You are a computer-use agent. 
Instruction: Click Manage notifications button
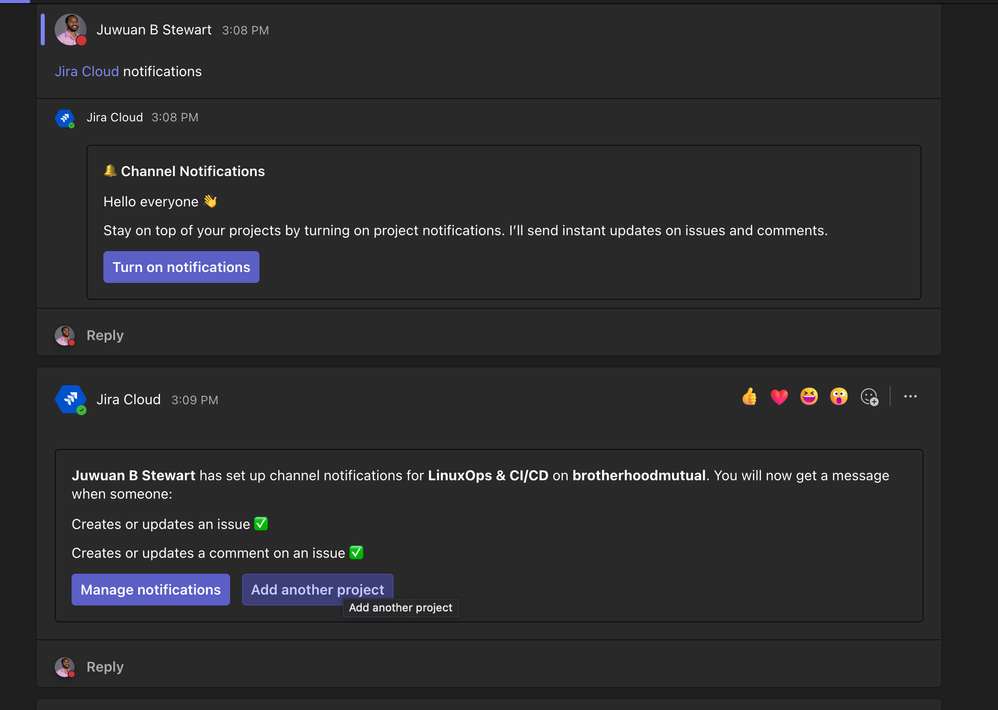150,590
